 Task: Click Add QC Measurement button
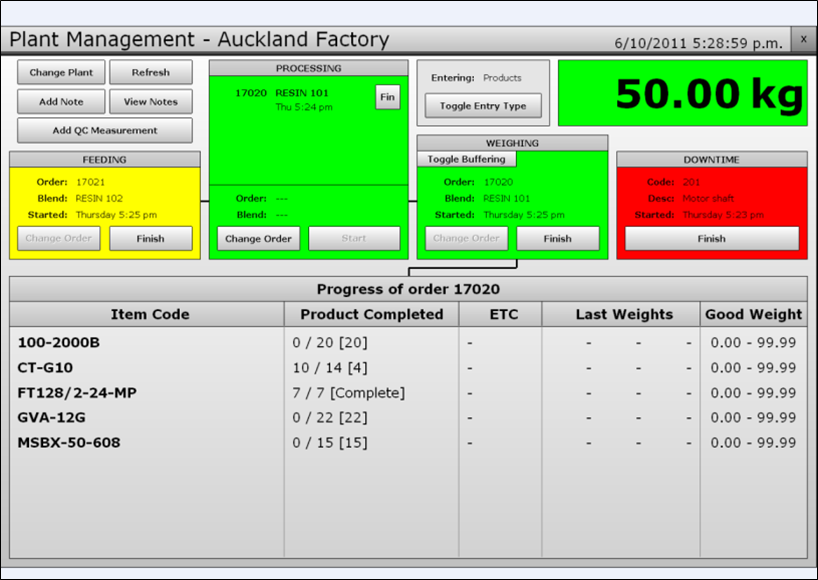coord(105,131)
